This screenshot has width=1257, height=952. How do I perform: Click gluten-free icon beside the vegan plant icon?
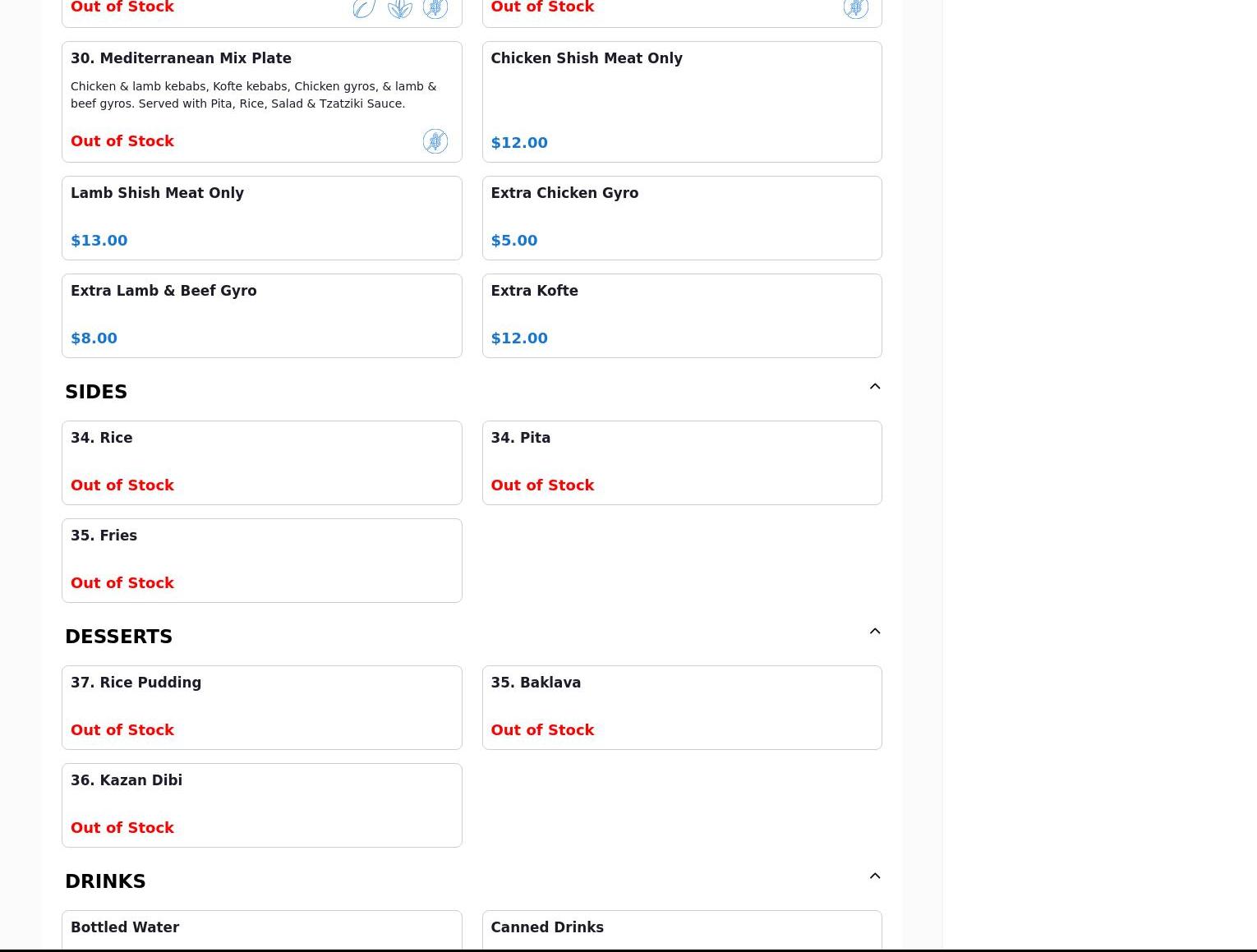tap(435, 8)
